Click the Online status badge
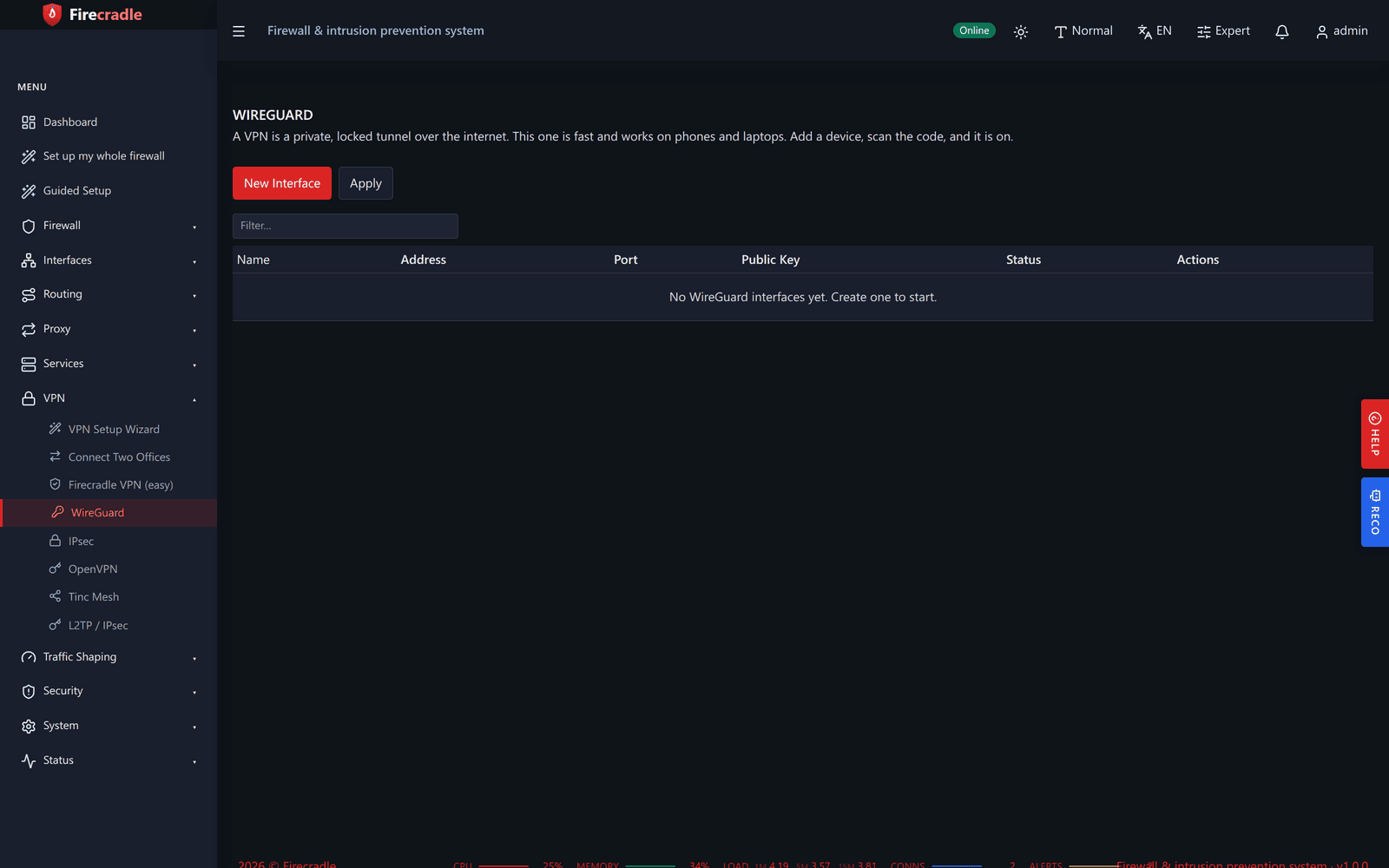The image size is (1389, 868). 974,30
